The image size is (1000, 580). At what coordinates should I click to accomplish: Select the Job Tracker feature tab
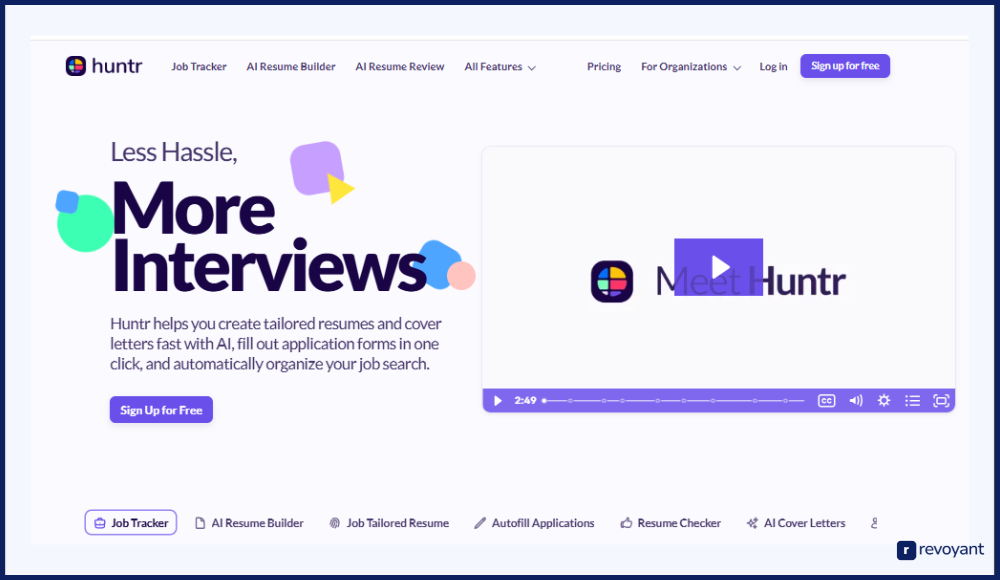[x=131, y=523]
